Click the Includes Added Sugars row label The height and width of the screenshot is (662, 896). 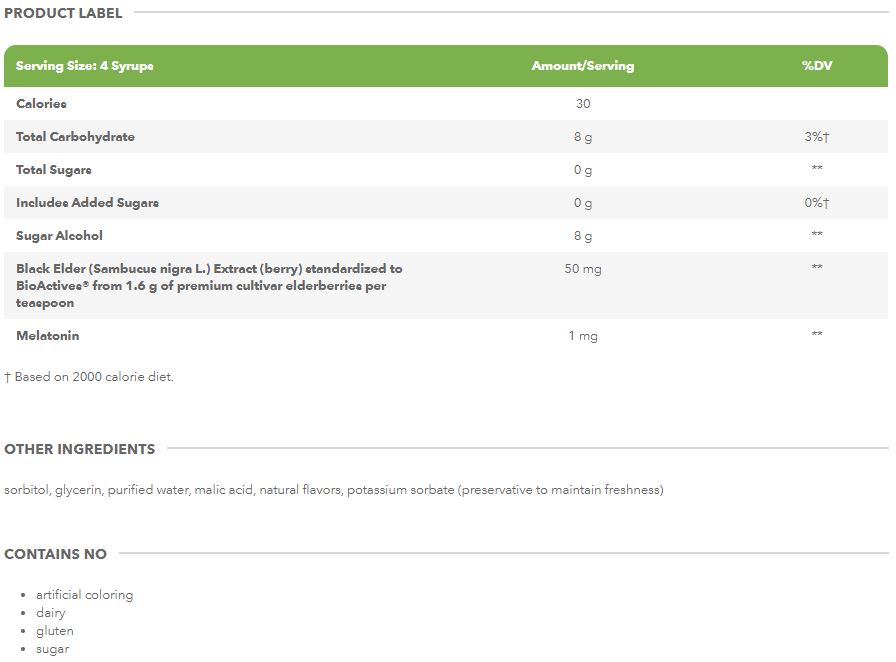tap(87, 203)
